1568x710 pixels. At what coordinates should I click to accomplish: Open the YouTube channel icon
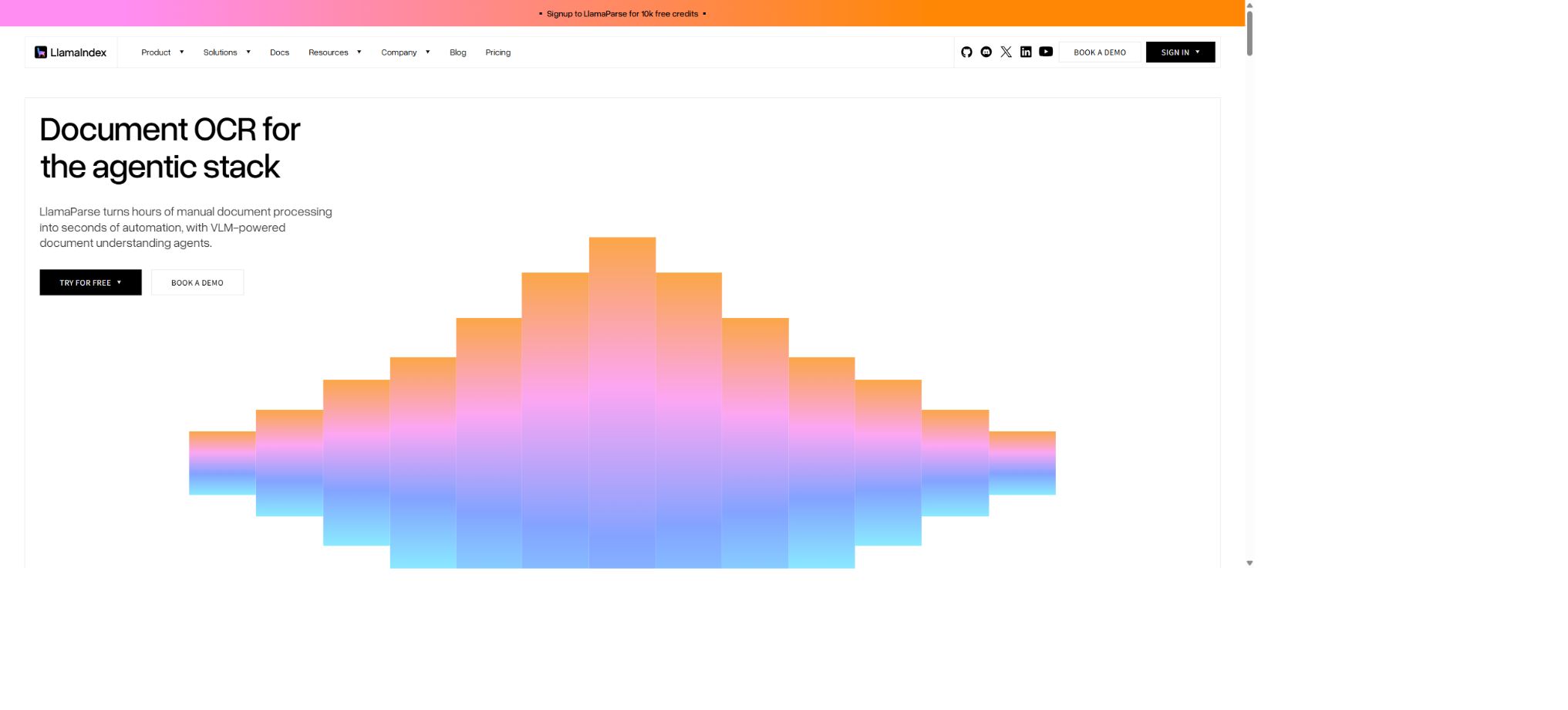point(1046,52)
